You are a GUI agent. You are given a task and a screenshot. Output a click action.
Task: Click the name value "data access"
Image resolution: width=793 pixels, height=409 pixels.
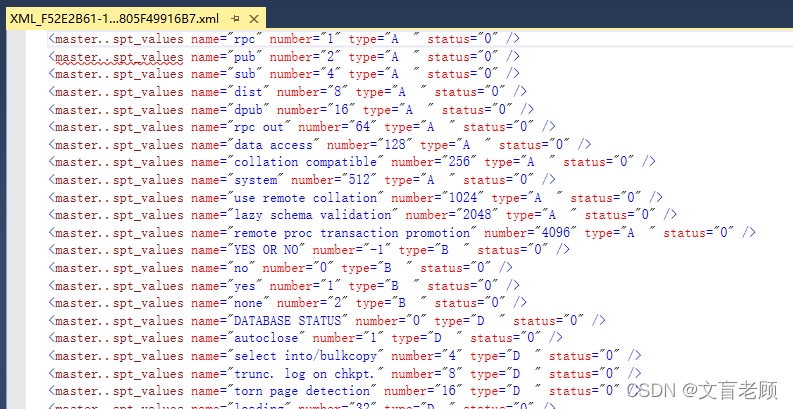273,145
